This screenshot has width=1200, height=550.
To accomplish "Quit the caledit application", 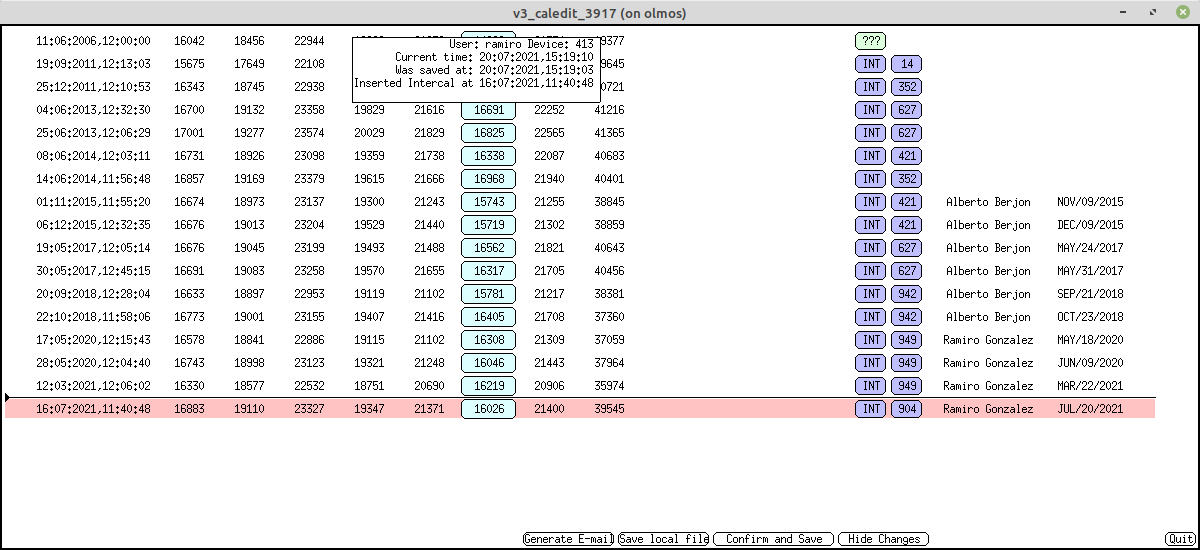I will pyautogui.click(x=1180, y=539).
